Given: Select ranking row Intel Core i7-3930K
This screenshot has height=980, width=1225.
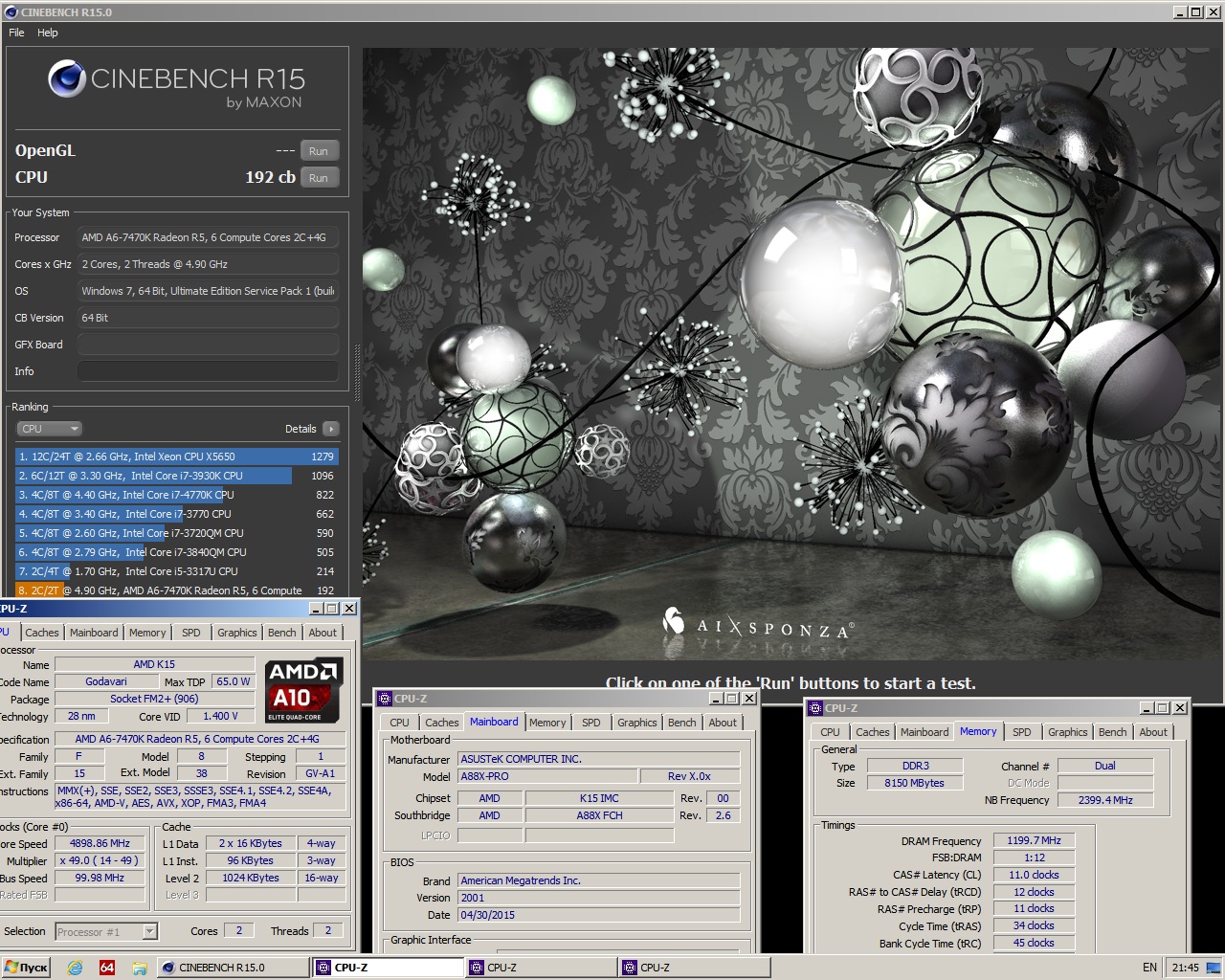Looking at the screenshot, I should pyautogui.click(x=177, y=476).
